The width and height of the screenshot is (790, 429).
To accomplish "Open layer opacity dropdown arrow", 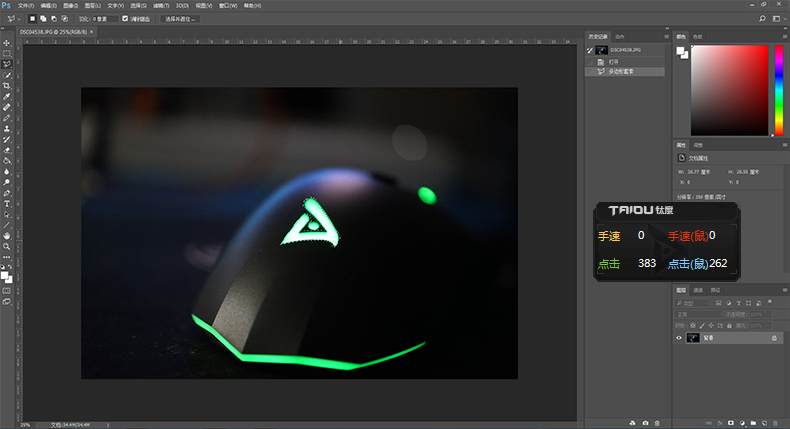I will click(x=768, y=315).
